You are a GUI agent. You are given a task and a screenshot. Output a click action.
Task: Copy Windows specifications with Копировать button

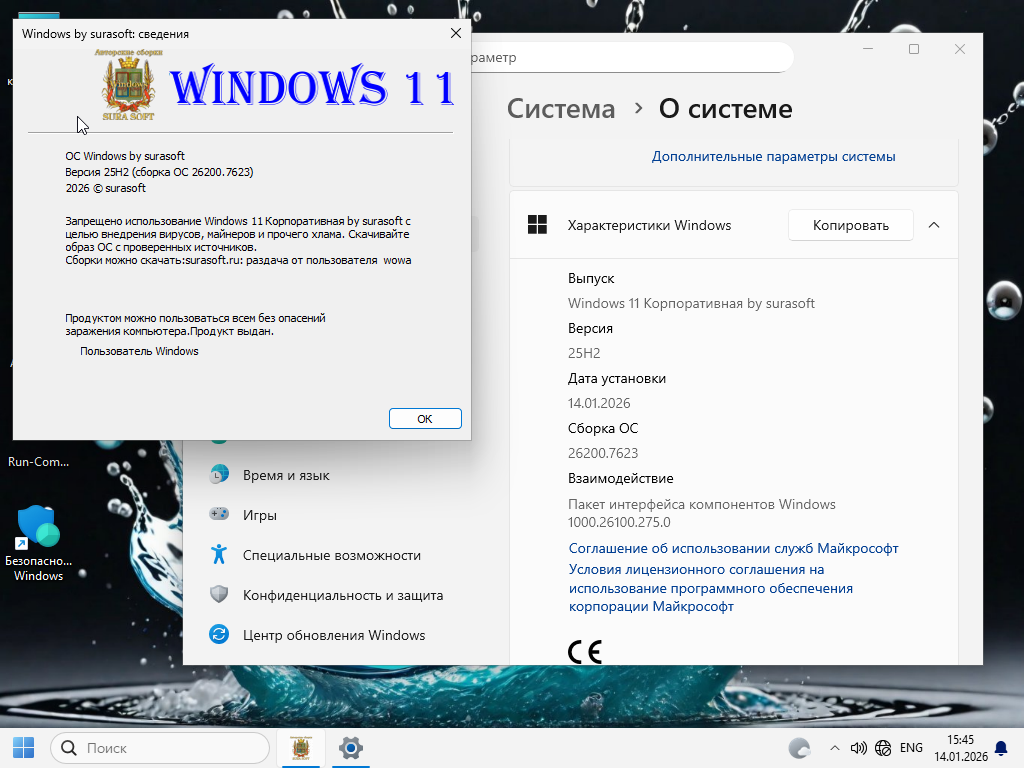point(850,225)
